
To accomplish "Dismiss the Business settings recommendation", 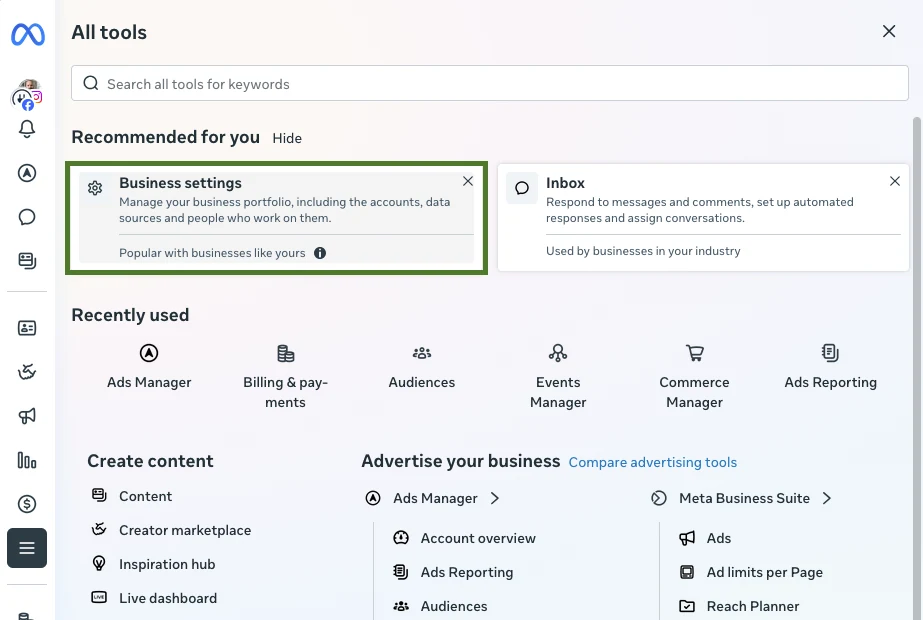I will [x=468, y=181].
